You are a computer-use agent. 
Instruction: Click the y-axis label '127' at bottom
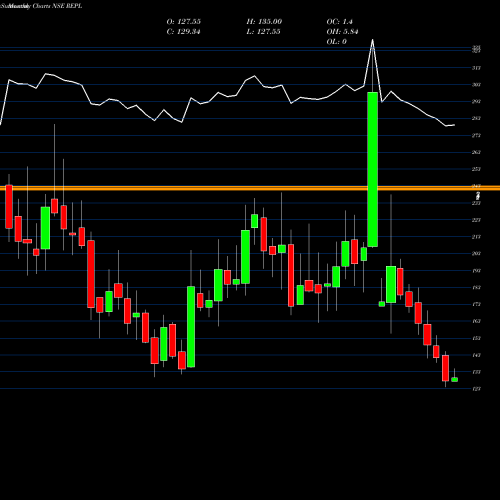[x=476, y=389]
